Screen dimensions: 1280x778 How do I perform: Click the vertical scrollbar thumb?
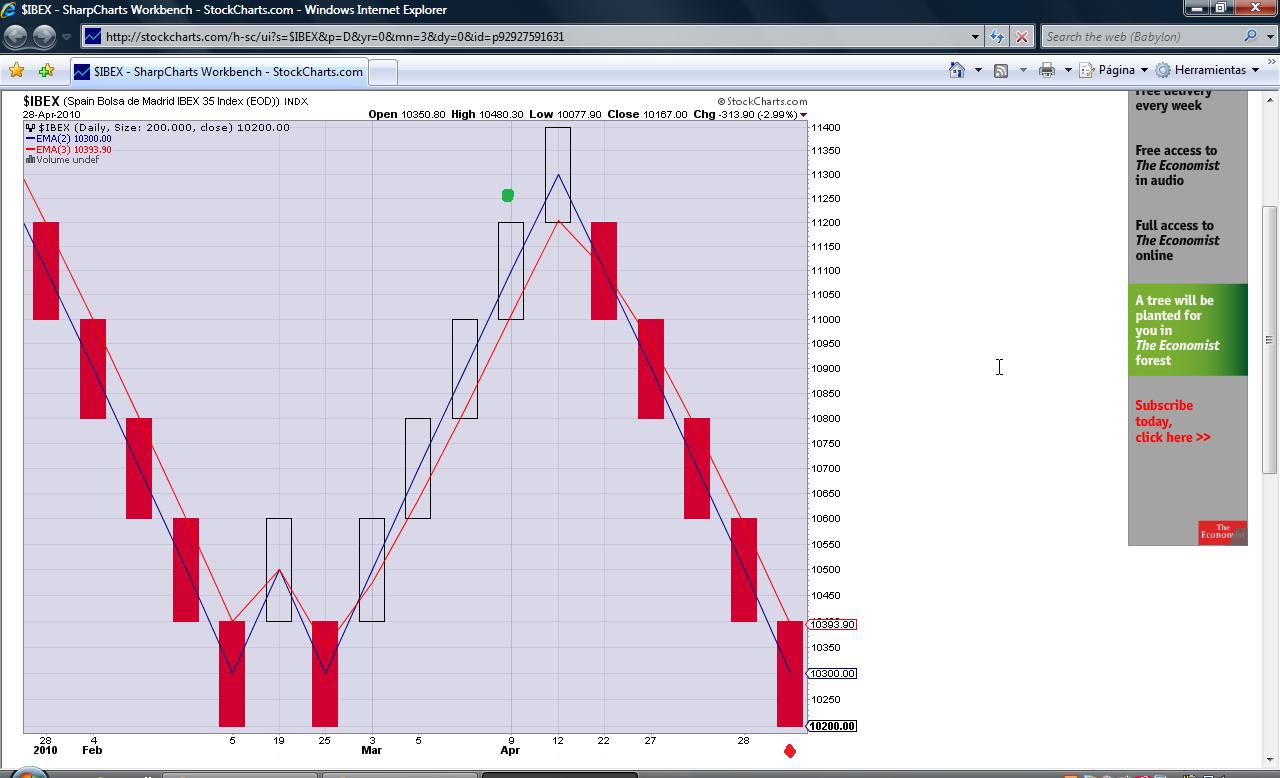pos(1270,339)
